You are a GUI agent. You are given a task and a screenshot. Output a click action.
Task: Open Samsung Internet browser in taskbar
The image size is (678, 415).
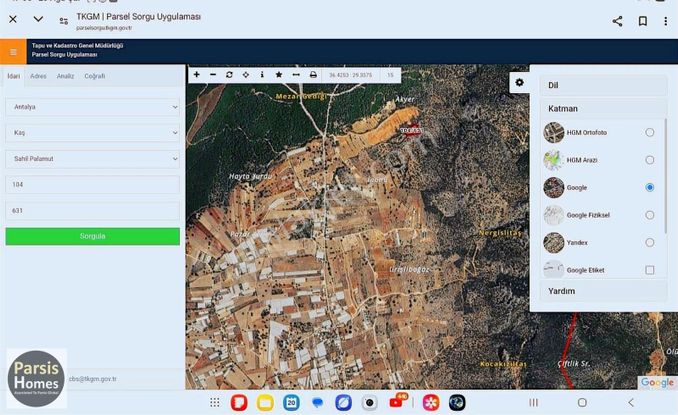click(343, 403)
